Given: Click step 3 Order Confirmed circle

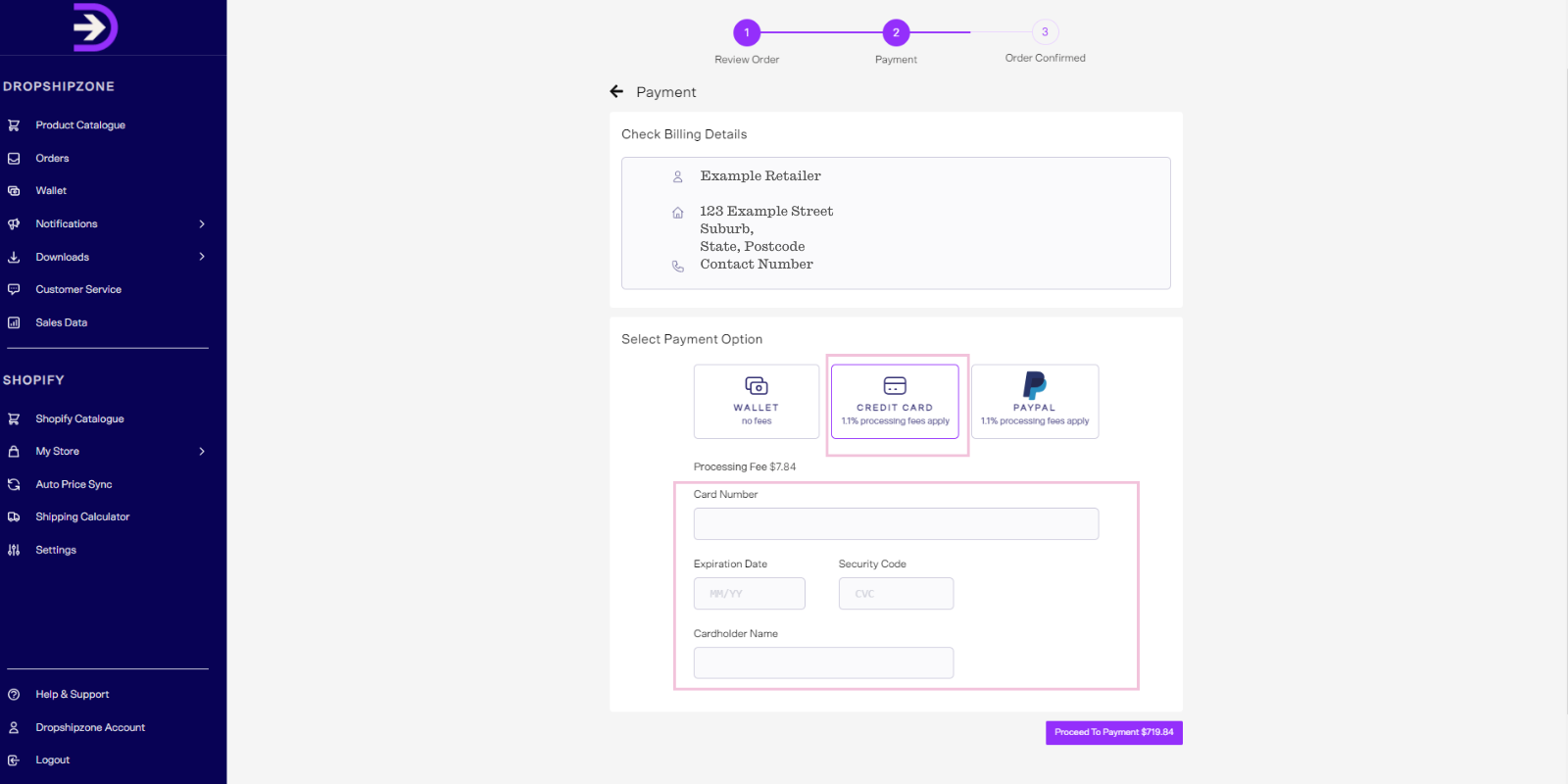Looking at the screenshot, I should [x=1045, y=32].
